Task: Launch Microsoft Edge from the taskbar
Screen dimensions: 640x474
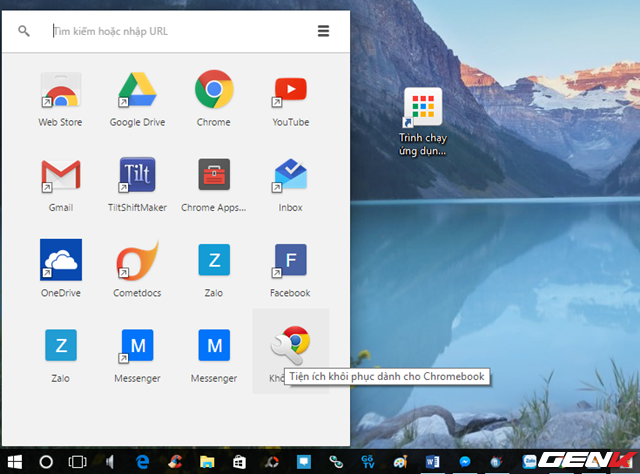Action: click(x=142, y=462)
